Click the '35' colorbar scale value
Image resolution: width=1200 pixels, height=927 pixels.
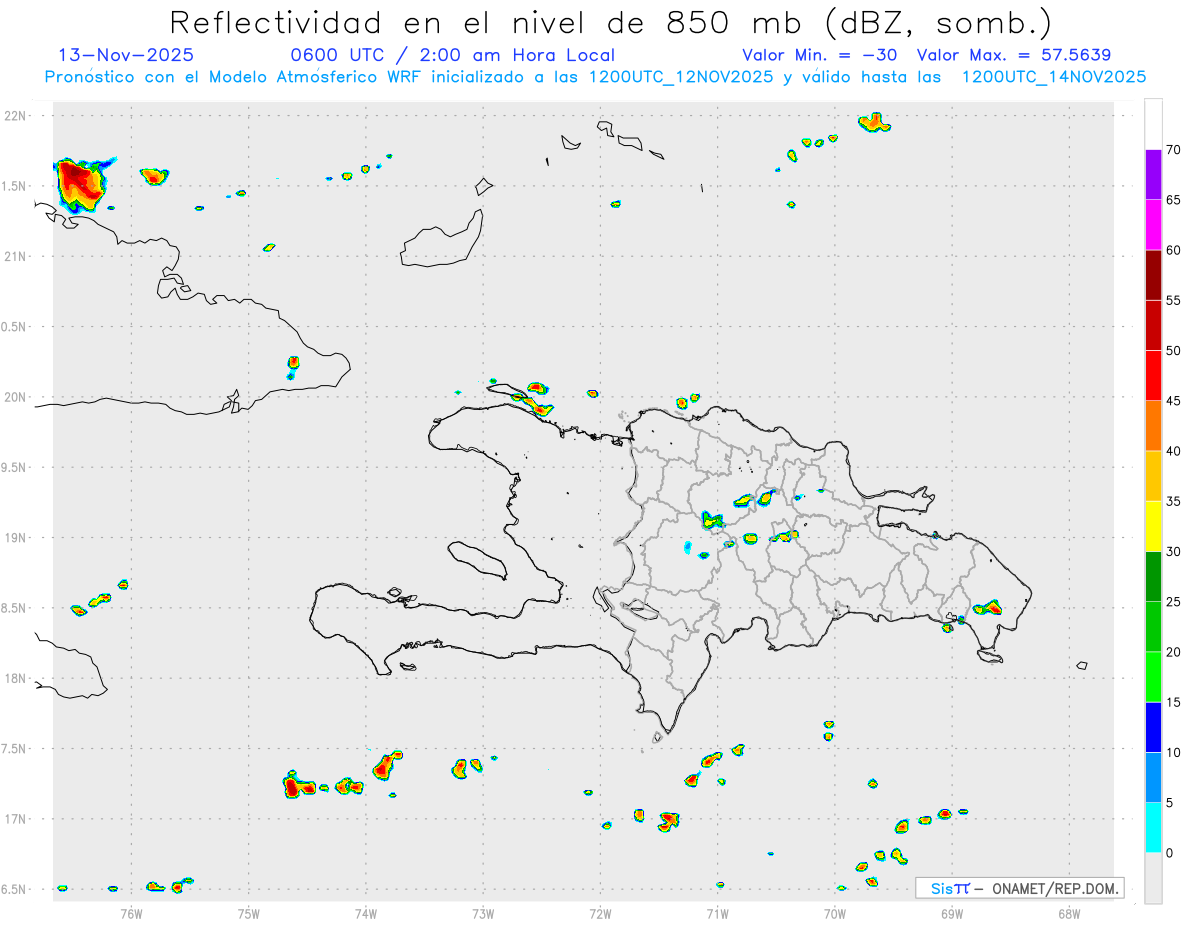click(x=1173, y=501)
